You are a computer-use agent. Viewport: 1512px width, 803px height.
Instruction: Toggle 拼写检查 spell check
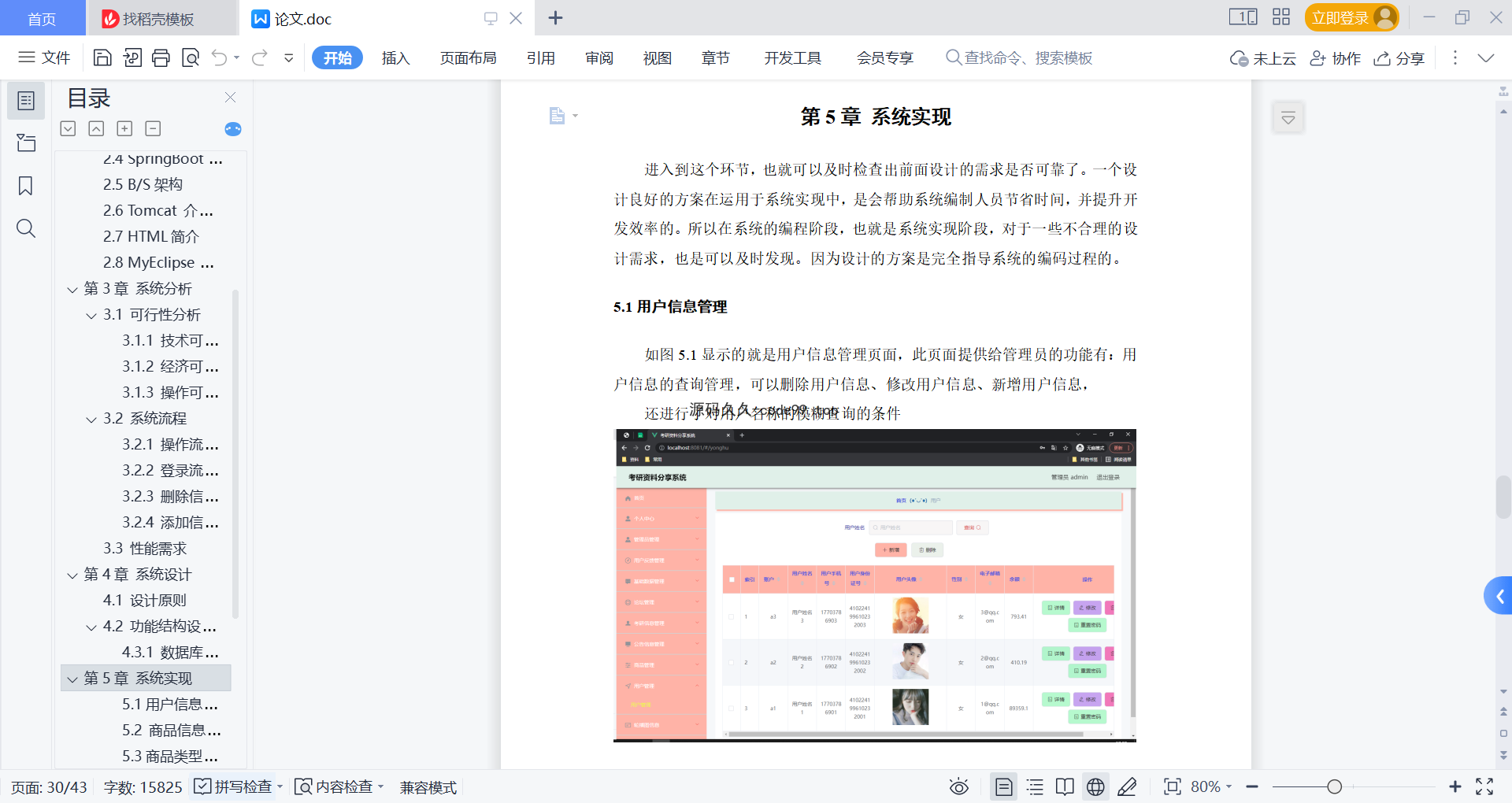[235, 786]
